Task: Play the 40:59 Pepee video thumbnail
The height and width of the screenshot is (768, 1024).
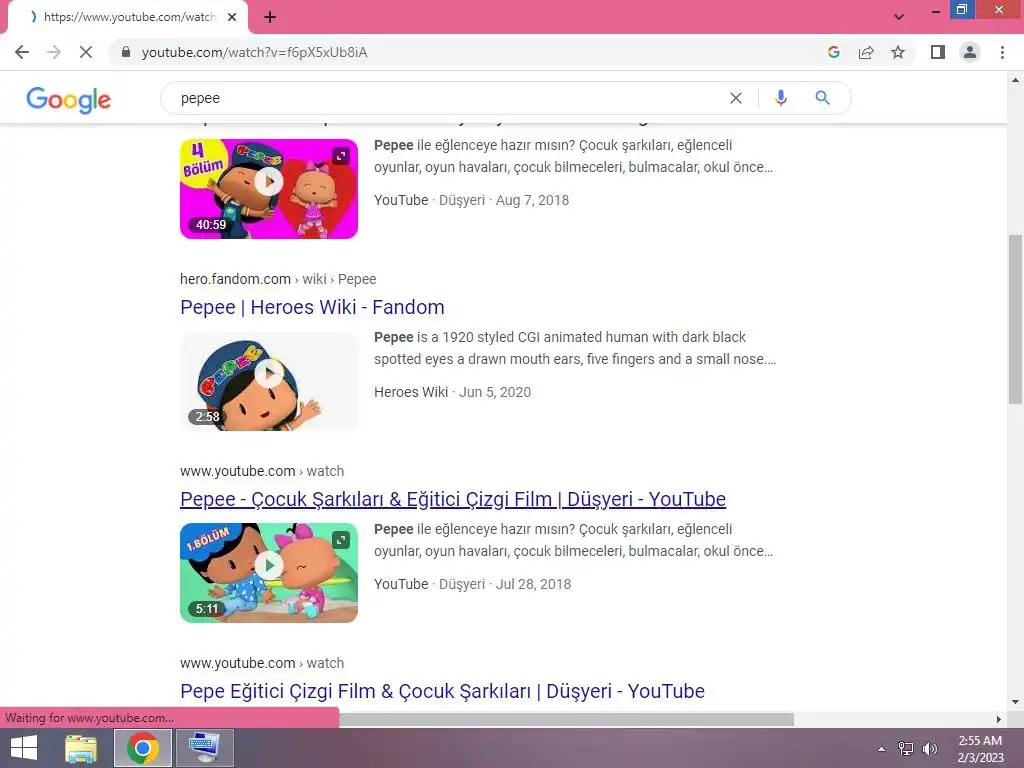Action: click(269, 189)
